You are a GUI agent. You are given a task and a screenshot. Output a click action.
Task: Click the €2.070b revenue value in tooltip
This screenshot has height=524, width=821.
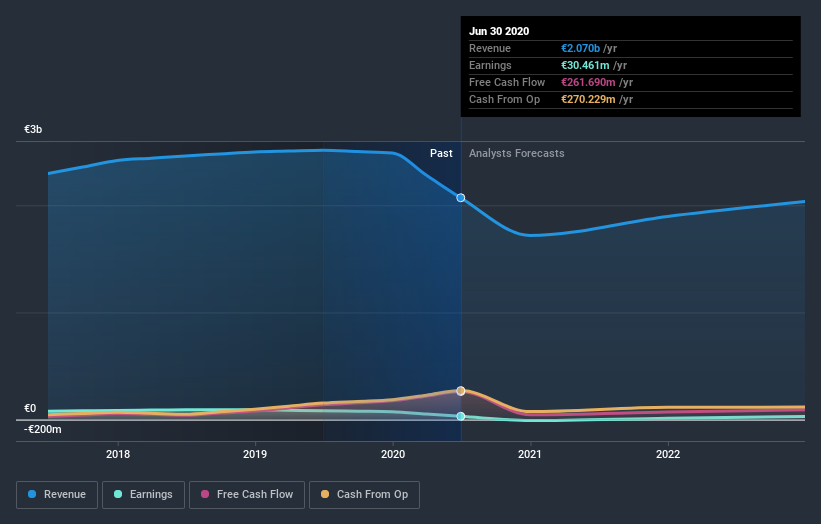tap(581, 48)
